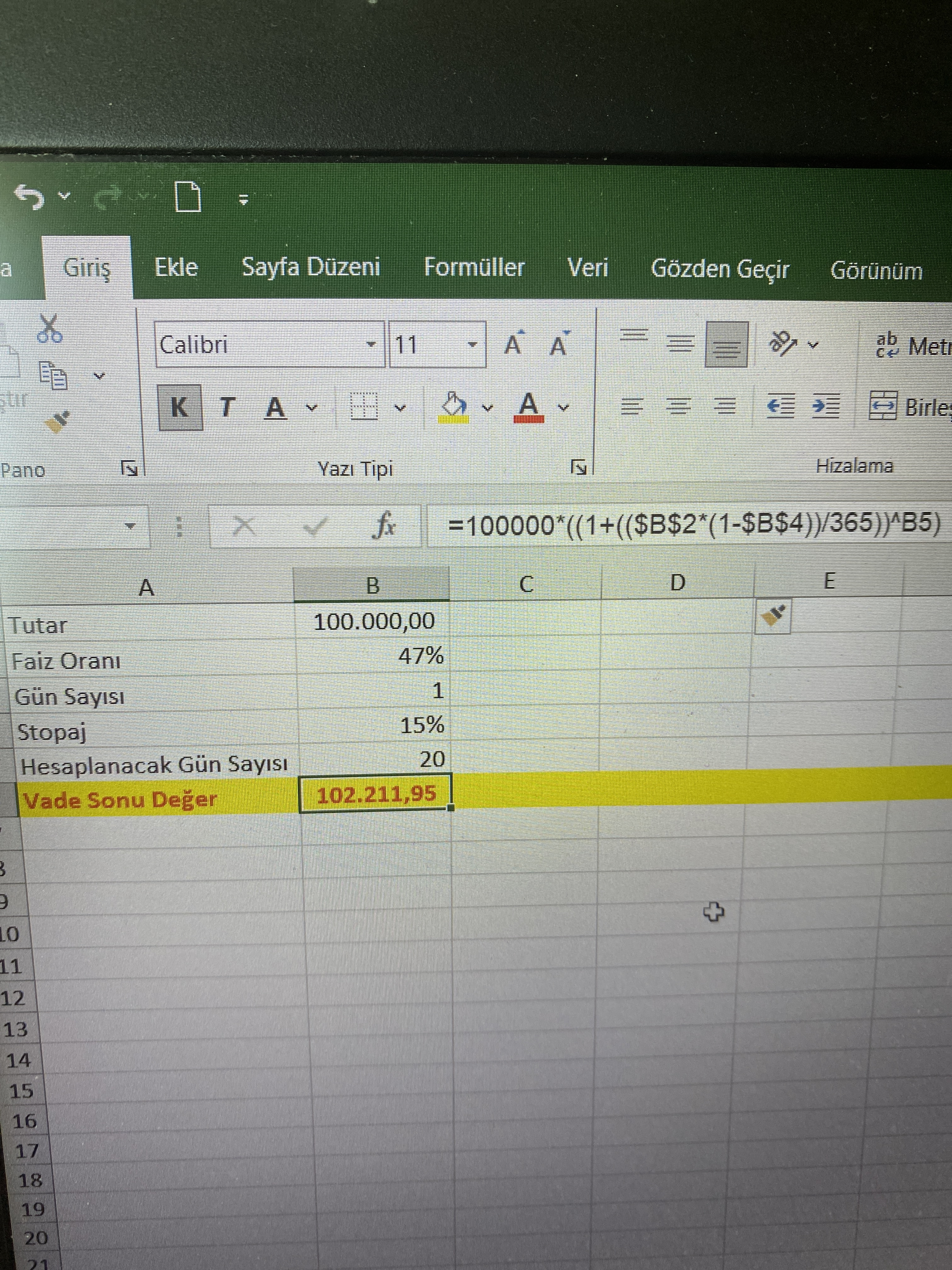The image size is (952, 1270).
Task: Switch to the Sayfa Düzeni tab
Action: [x=310, y=267]
